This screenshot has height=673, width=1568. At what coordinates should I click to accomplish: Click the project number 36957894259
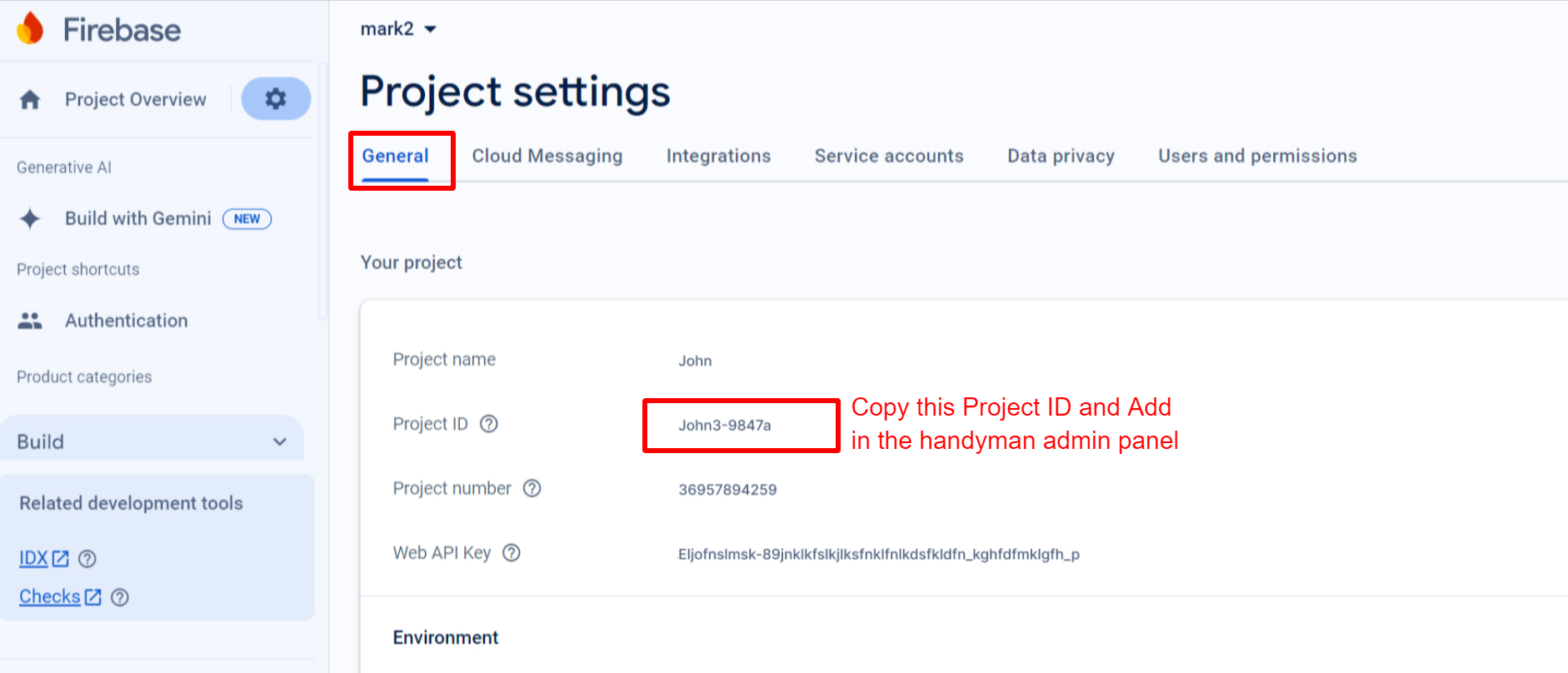click(x=727, y=490)
